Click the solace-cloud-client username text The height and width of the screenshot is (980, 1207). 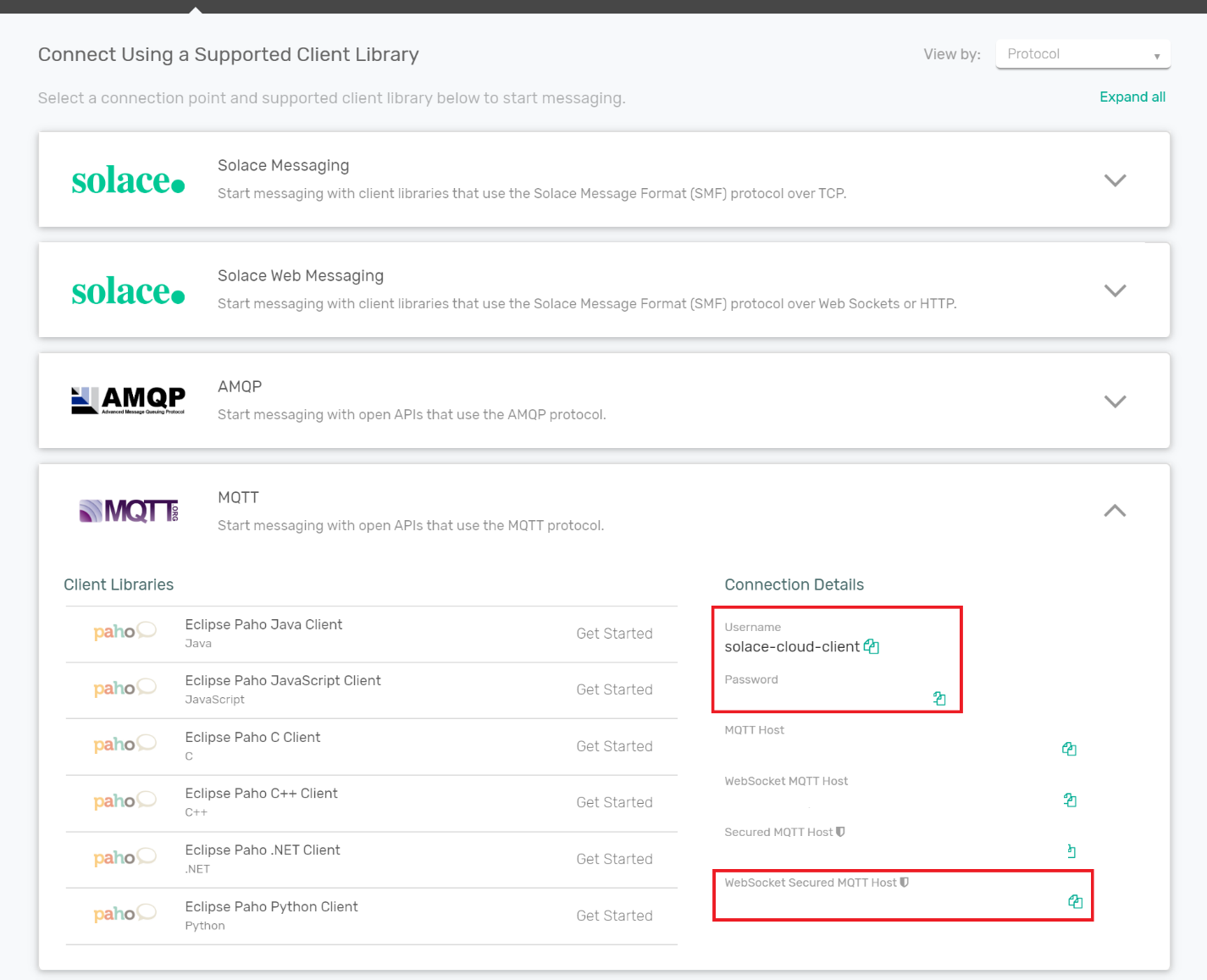[792, 646]
